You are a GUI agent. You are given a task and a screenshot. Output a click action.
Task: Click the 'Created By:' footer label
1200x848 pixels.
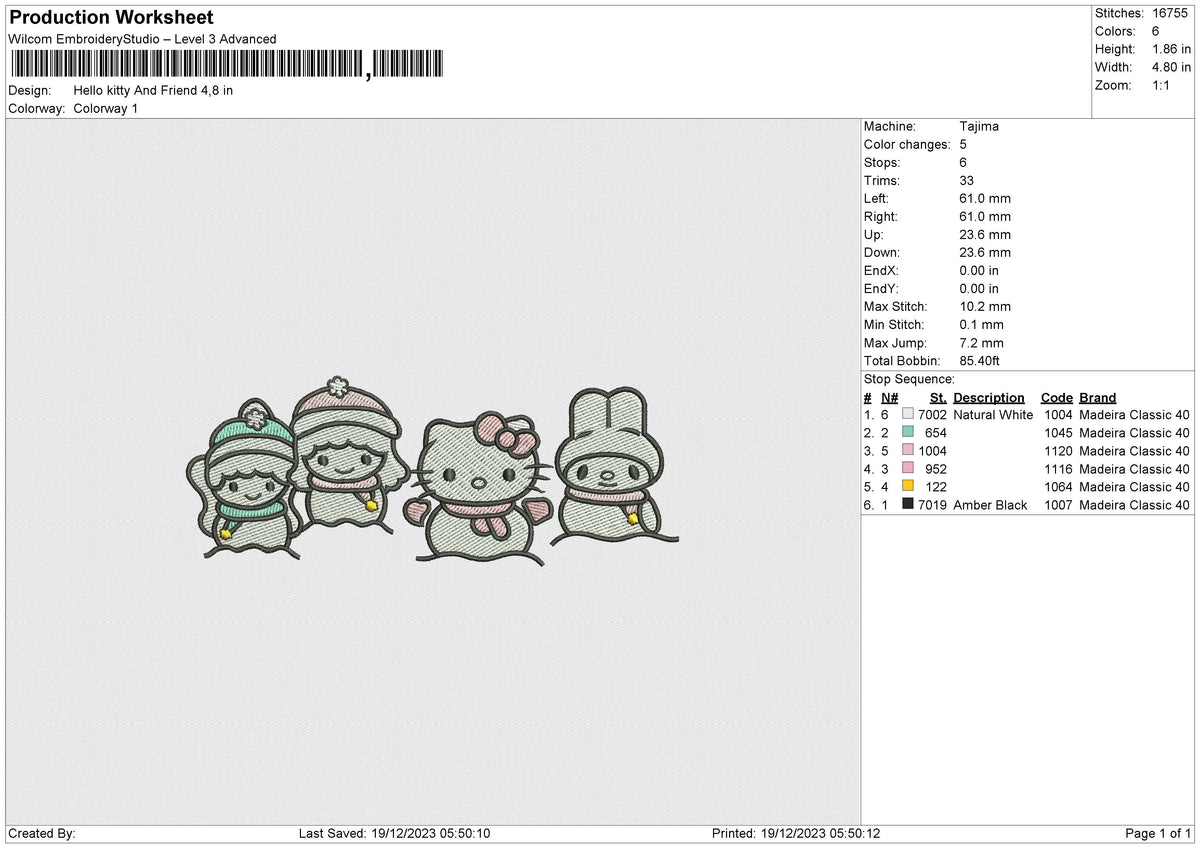coord(42,834)
